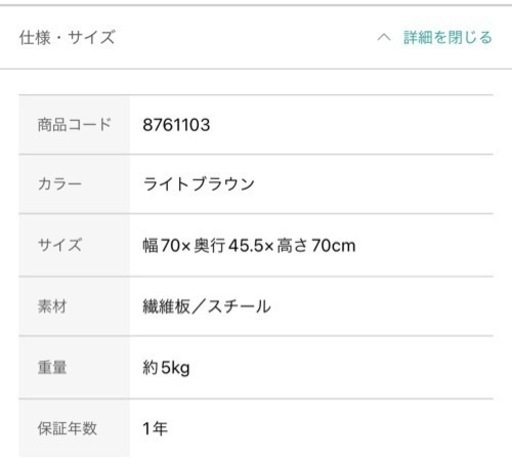512x458 pixels.
Task: Click the ライトブラウン color row
Action: tap(256, 184)
